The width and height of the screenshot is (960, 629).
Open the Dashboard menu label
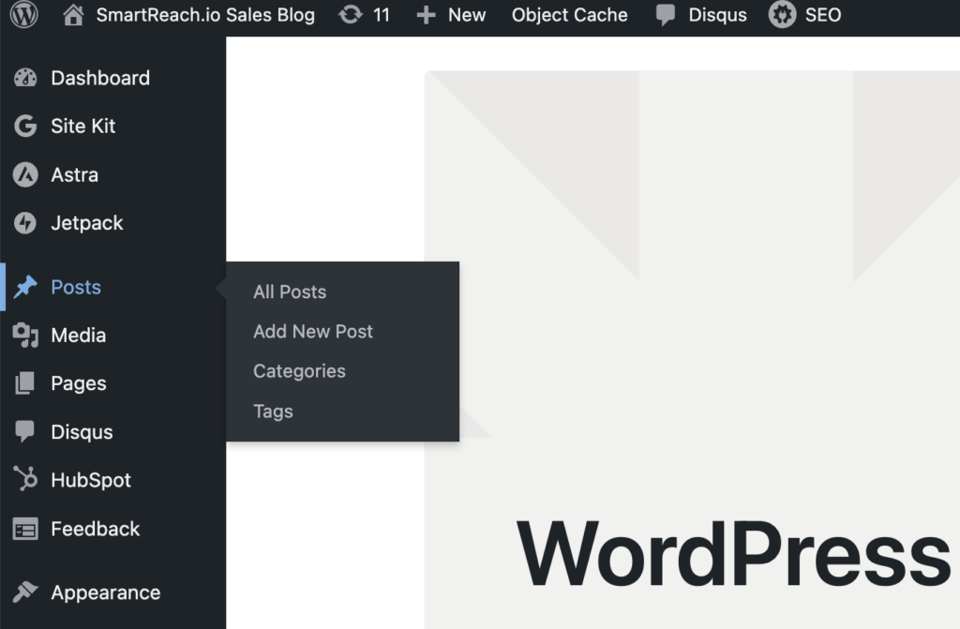point(100,78)
